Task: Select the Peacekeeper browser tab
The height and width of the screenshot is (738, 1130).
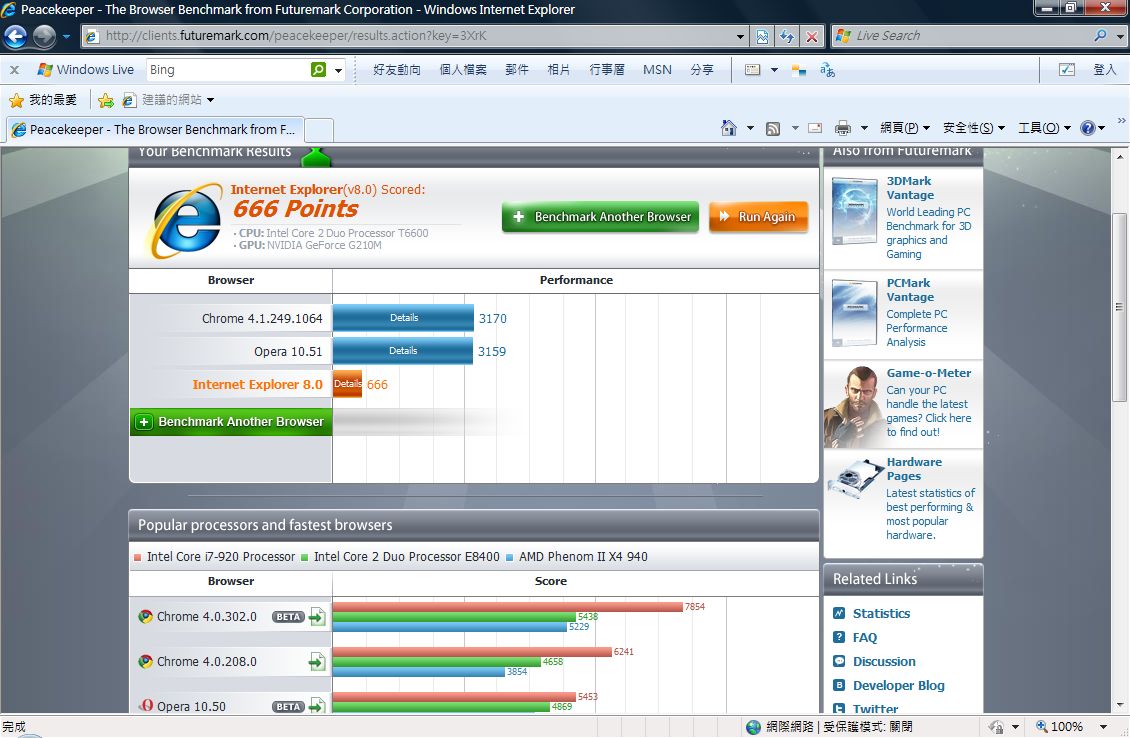Action: pyautogui.click(x=155, y=130)
